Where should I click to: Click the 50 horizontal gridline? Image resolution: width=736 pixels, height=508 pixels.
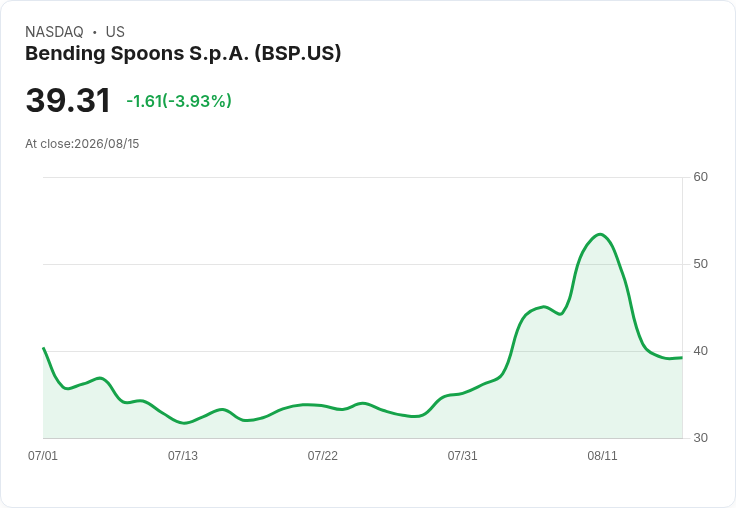(363, 264)
